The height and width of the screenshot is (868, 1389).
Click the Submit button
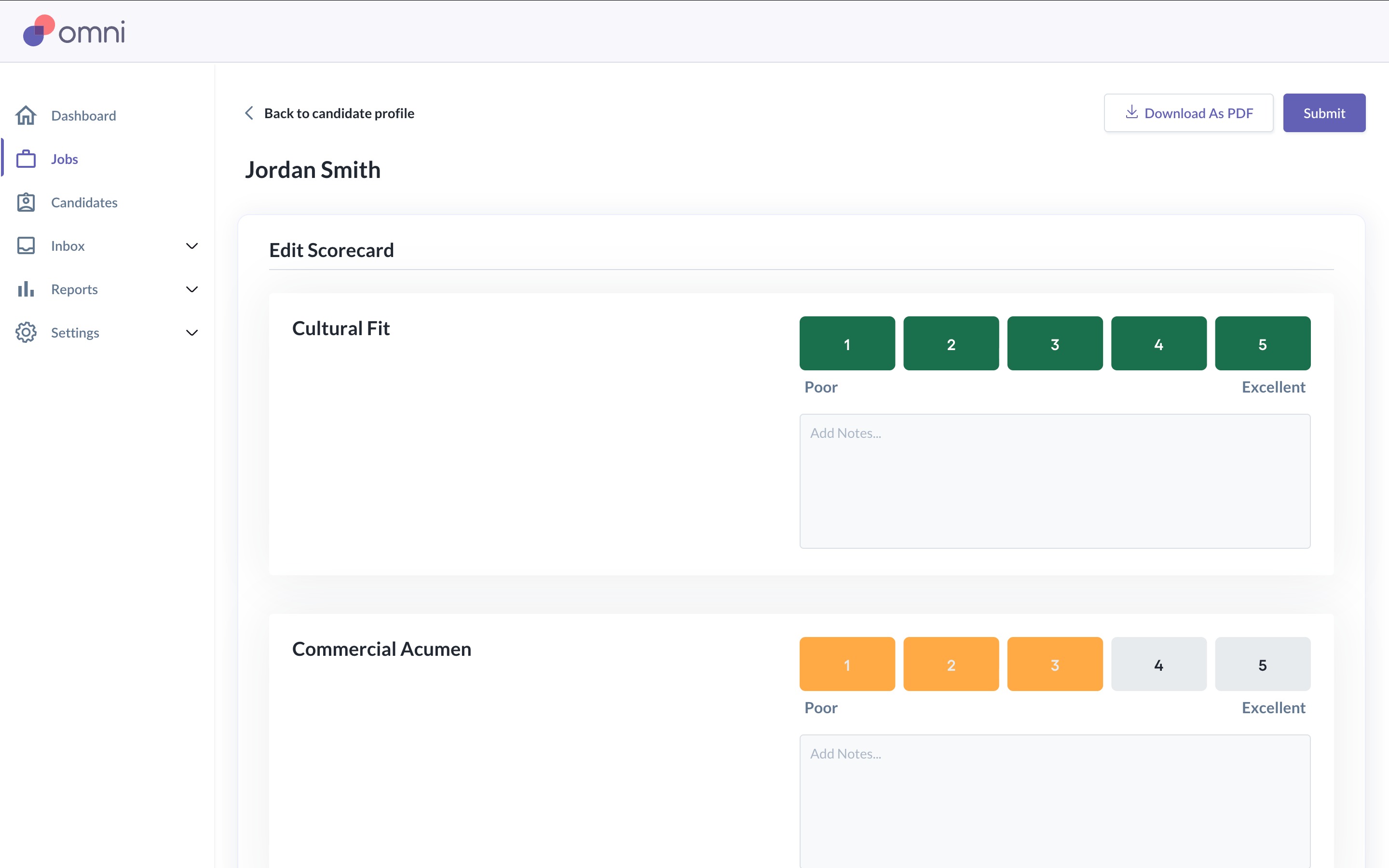tap(1323, 113)
